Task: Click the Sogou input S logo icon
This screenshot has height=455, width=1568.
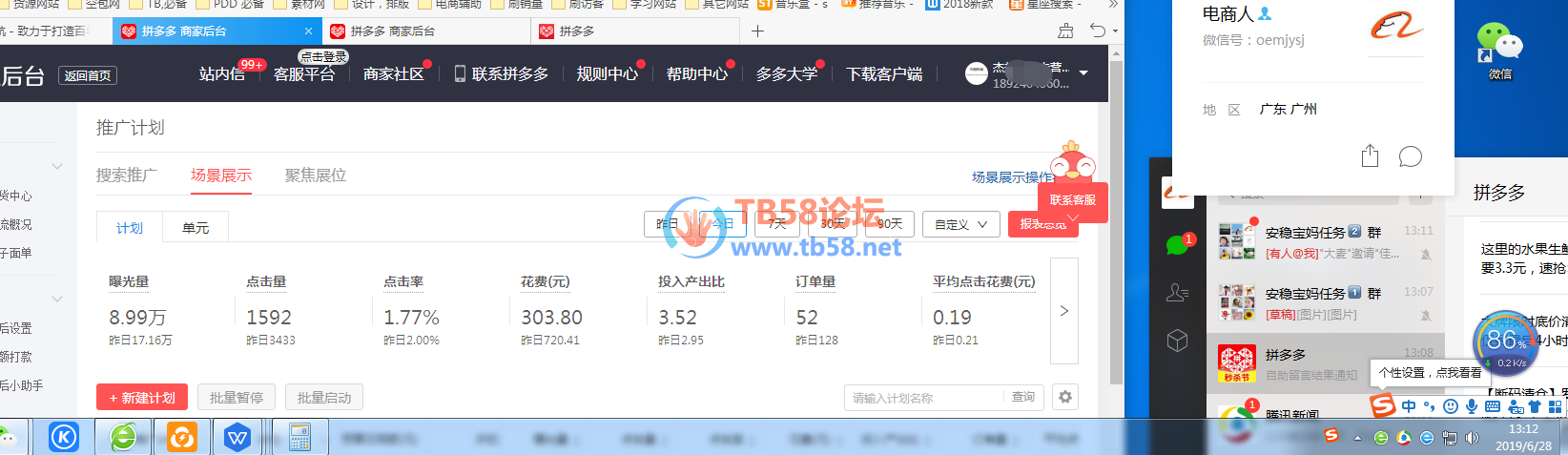Action: [1382, 405]
